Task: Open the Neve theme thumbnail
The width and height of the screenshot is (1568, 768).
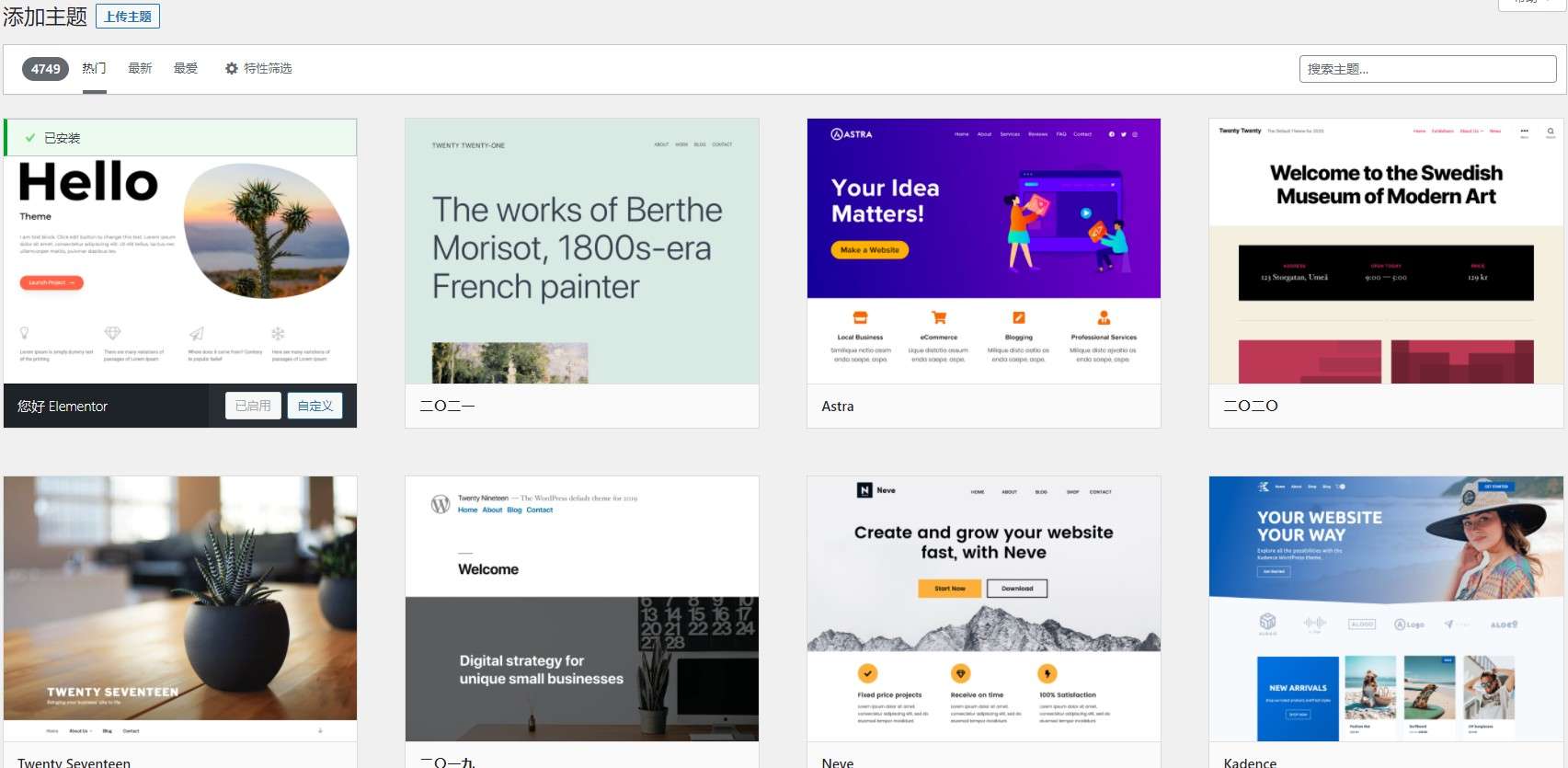Action: pos(984,609)
